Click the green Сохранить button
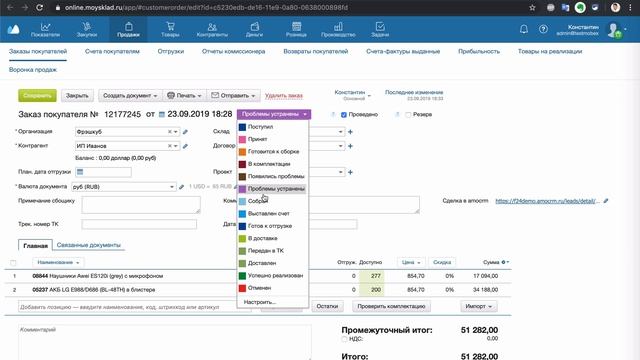The image size is (640, 360). click(x=37, y=96)
